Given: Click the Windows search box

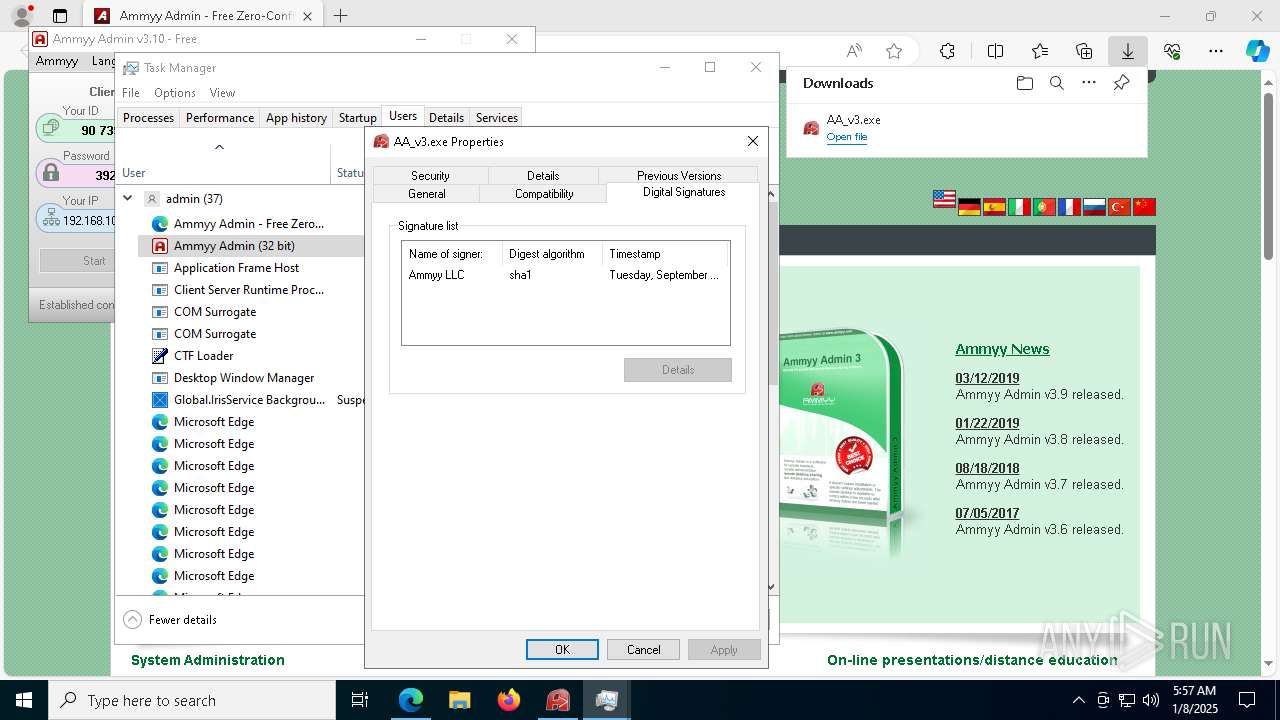Looking at the screenshot, I should click(192, 700).
